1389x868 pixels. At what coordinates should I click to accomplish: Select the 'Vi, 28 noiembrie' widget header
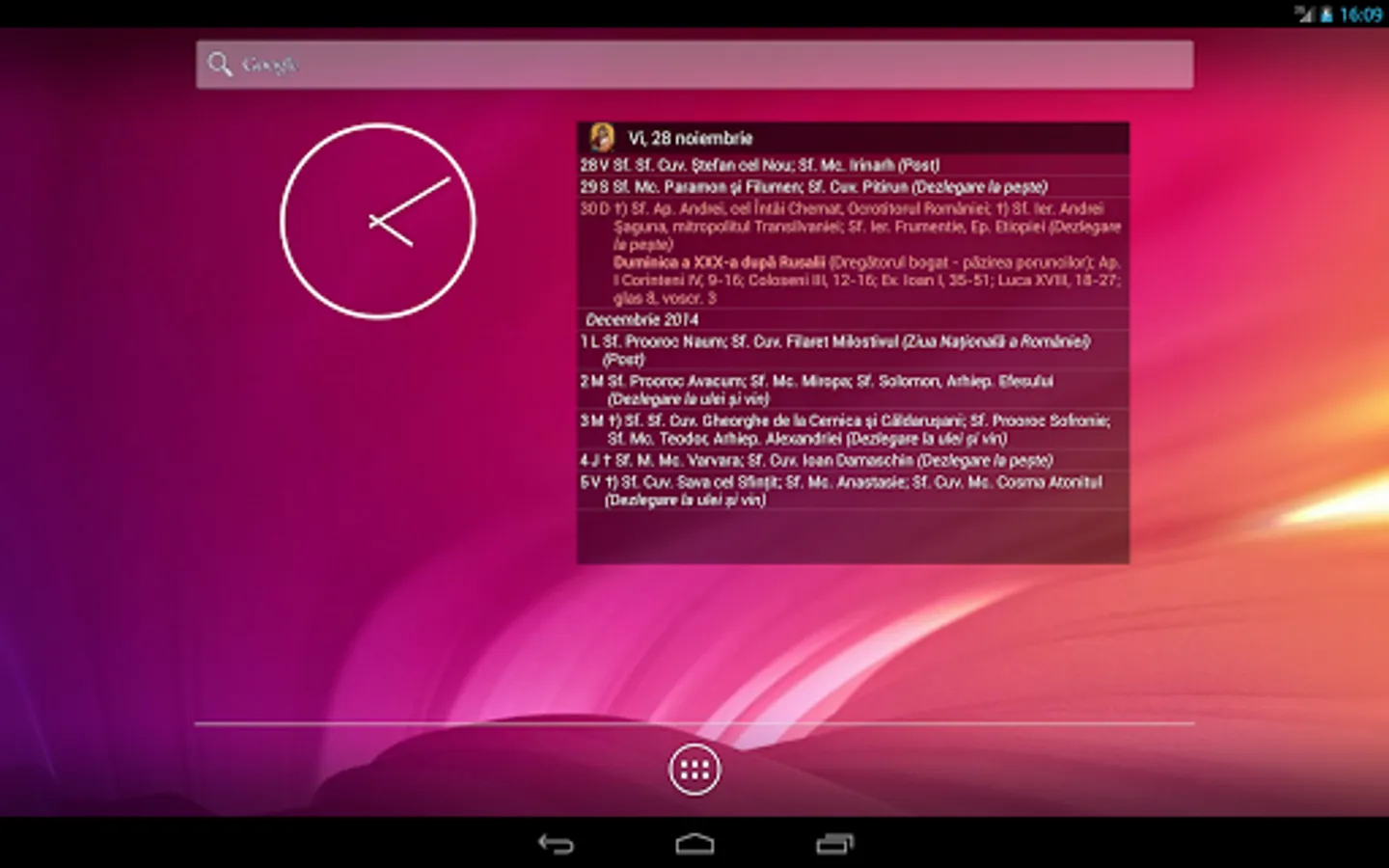(x=853, y=138)
